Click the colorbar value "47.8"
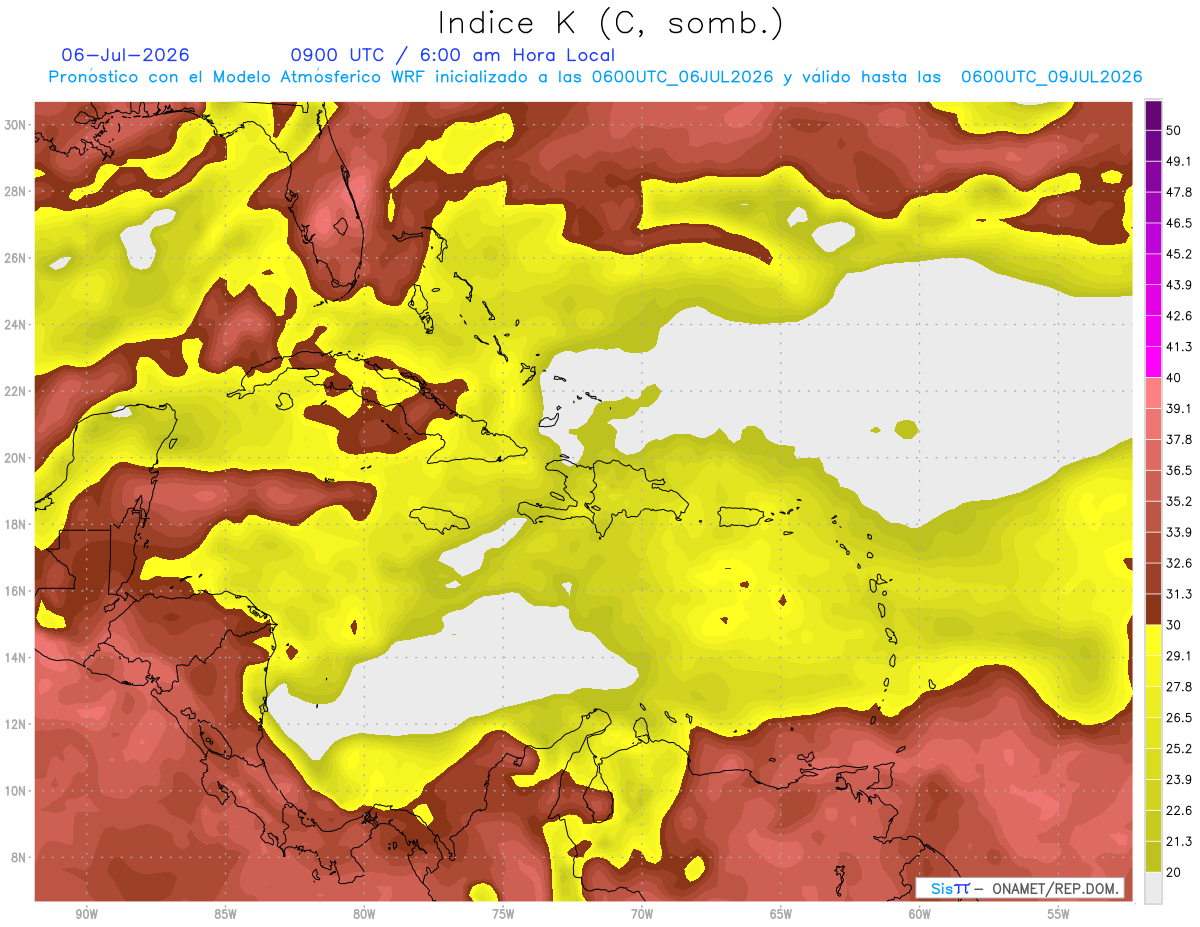Image resolution: width=1200 pixels, height=927 pixels. (x=1179, y=192)
